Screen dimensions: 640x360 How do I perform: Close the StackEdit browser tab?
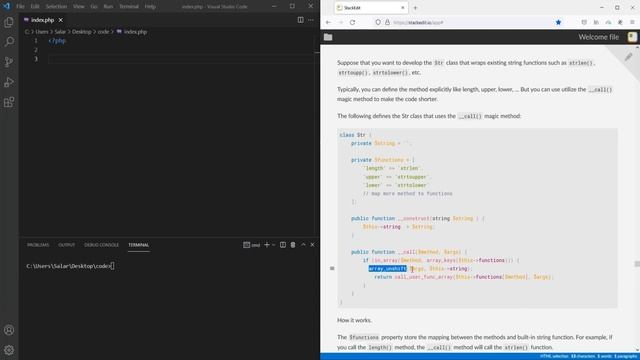coord(402,8)
